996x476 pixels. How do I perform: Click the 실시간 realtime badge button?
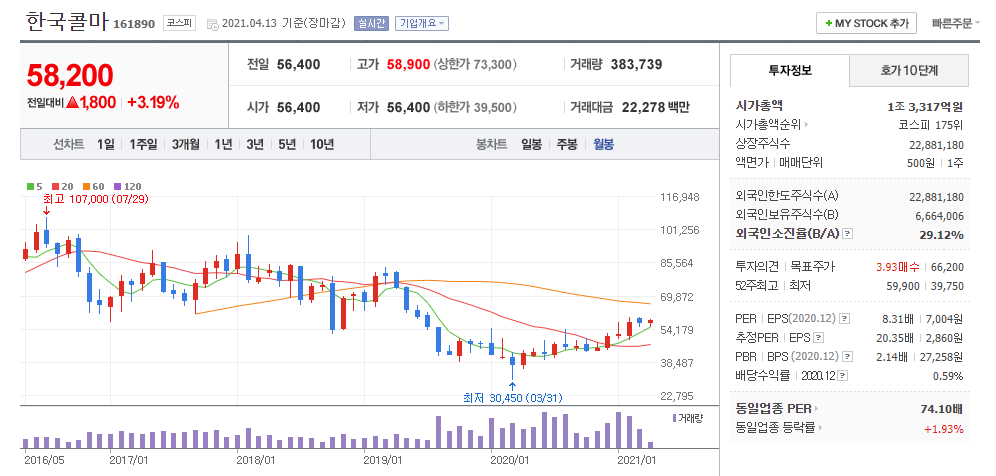point(370,24)
